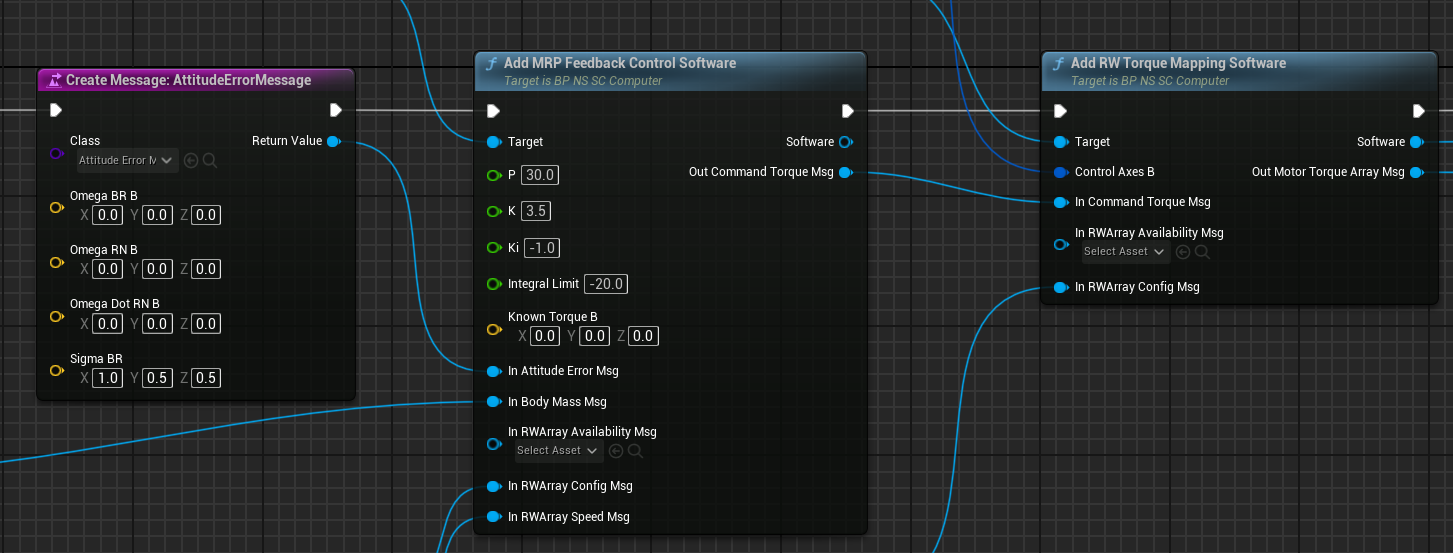
Task: Open the Attitude Error Class dropdown
Action: 127,160
